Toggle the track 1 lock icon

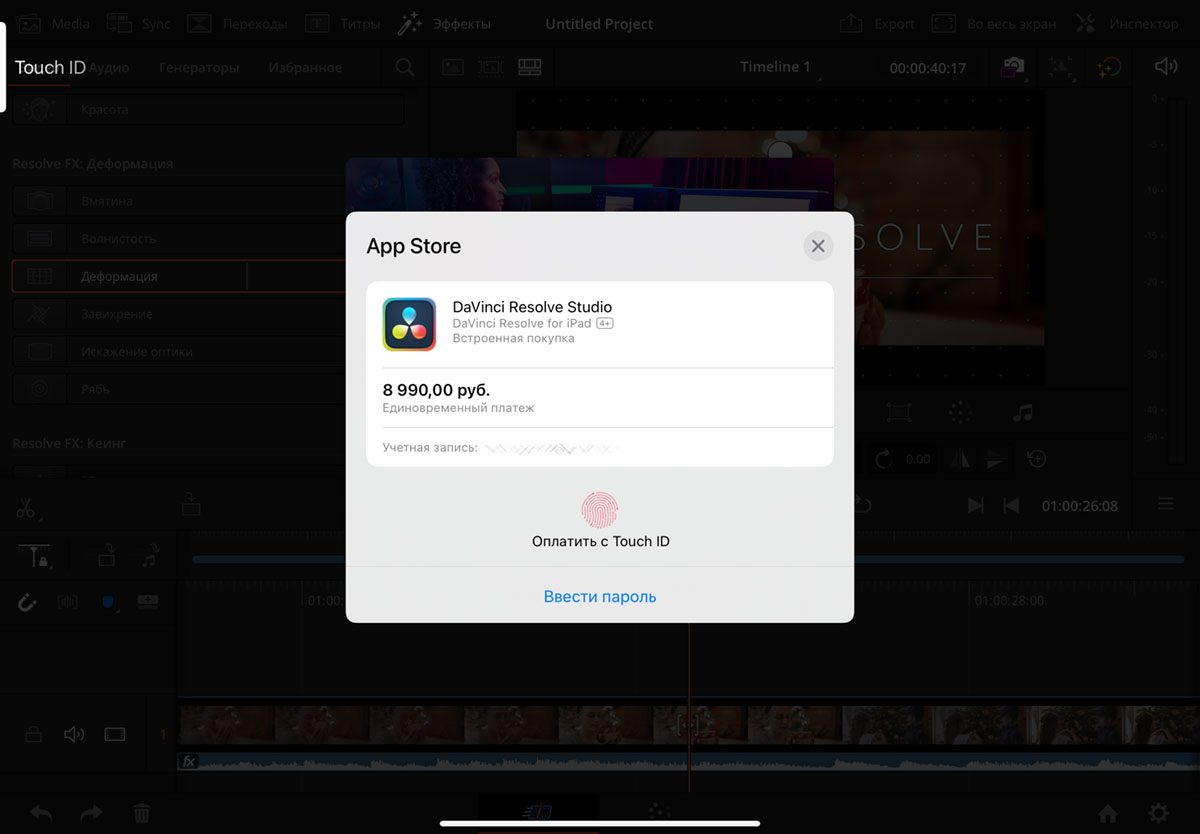point(33,735)
